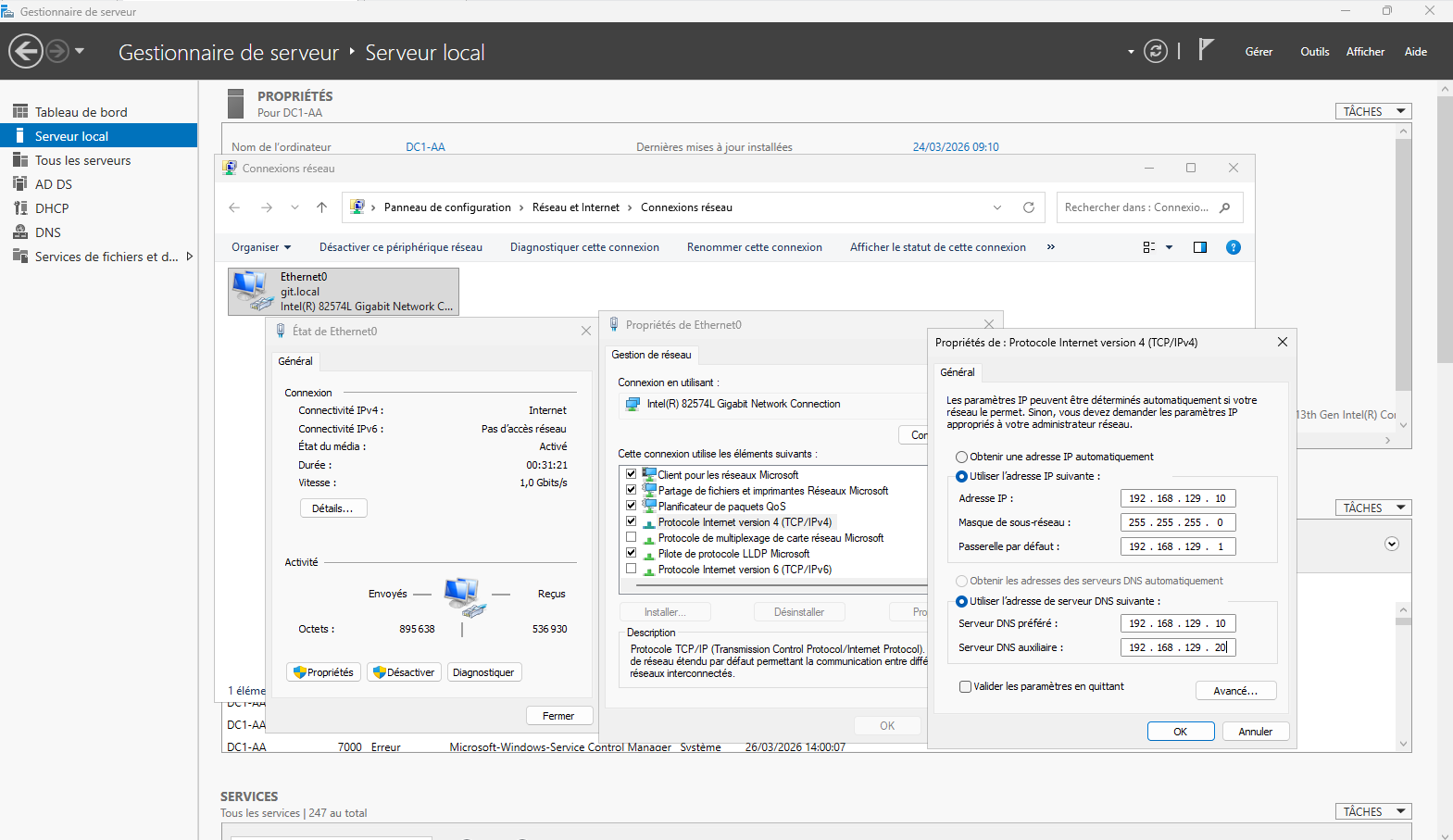1453x840 pixels.
Task: Open the Outils menu
Action: click(1314, 52)
